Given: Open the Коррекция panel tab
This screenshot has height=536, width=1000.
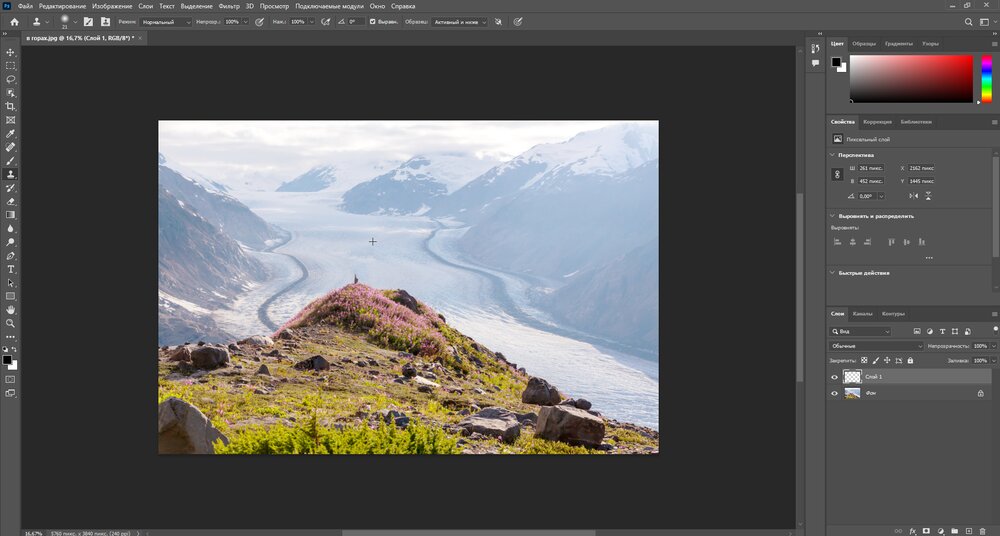Looking at the screenshot, I should click(877, 122).
